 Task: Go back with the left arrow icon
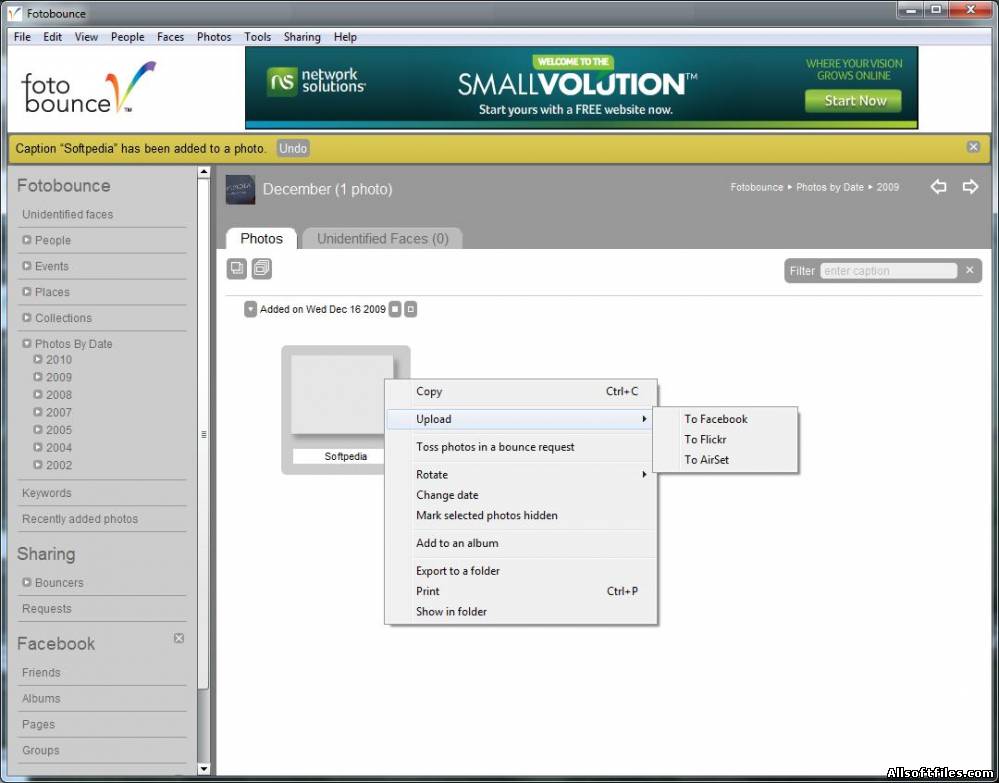pyautogui.click(x=938, y=187)
